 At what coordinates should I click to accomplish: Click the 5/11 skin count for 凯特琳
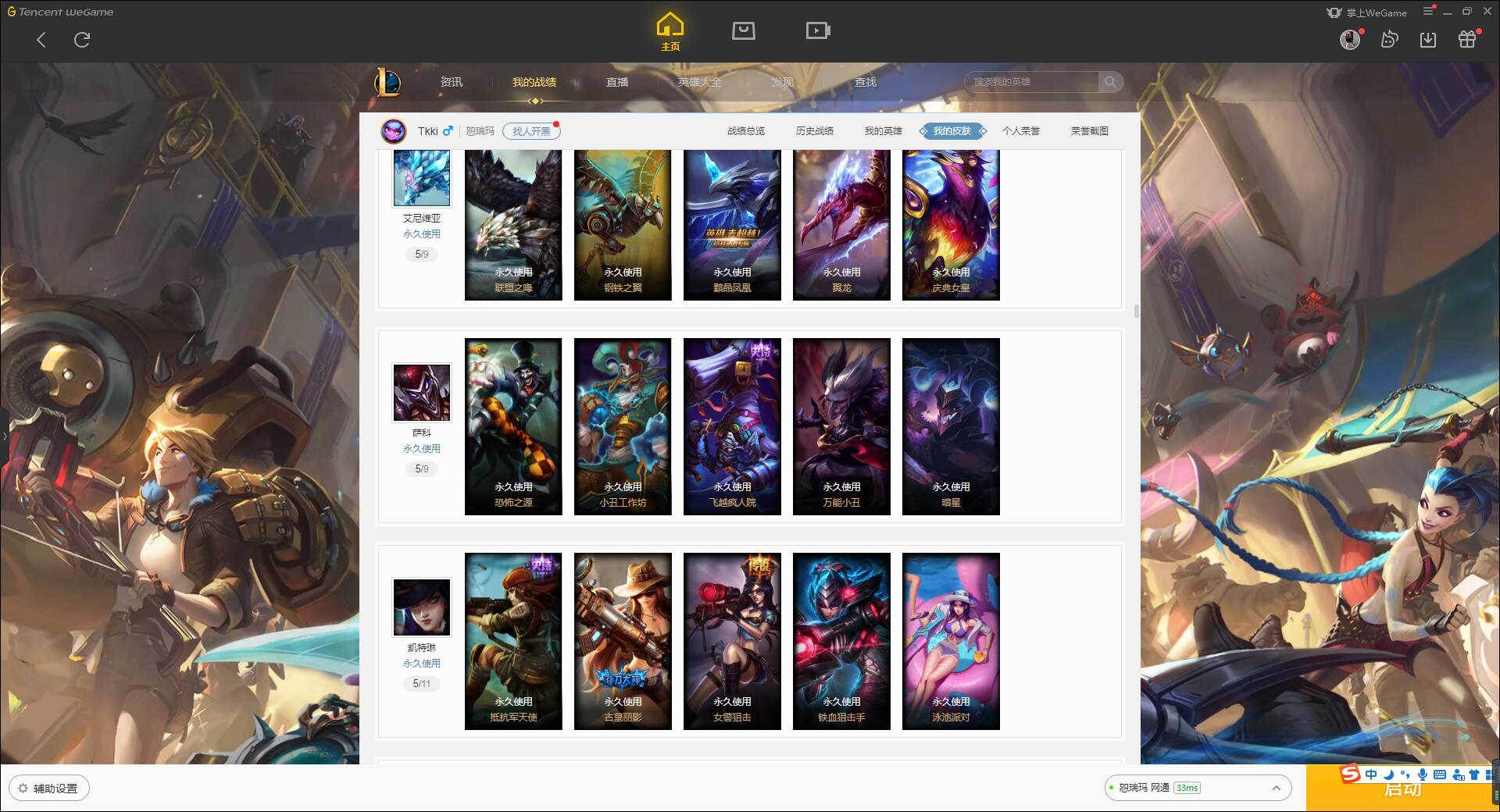[422, 683]
